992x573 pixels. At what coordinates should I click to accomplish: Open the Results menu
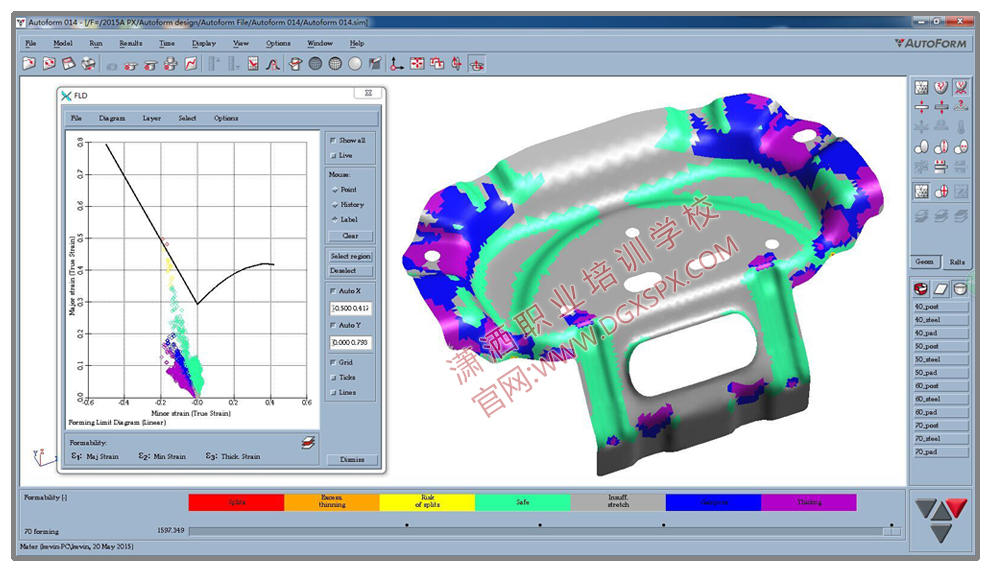point(131,43)
